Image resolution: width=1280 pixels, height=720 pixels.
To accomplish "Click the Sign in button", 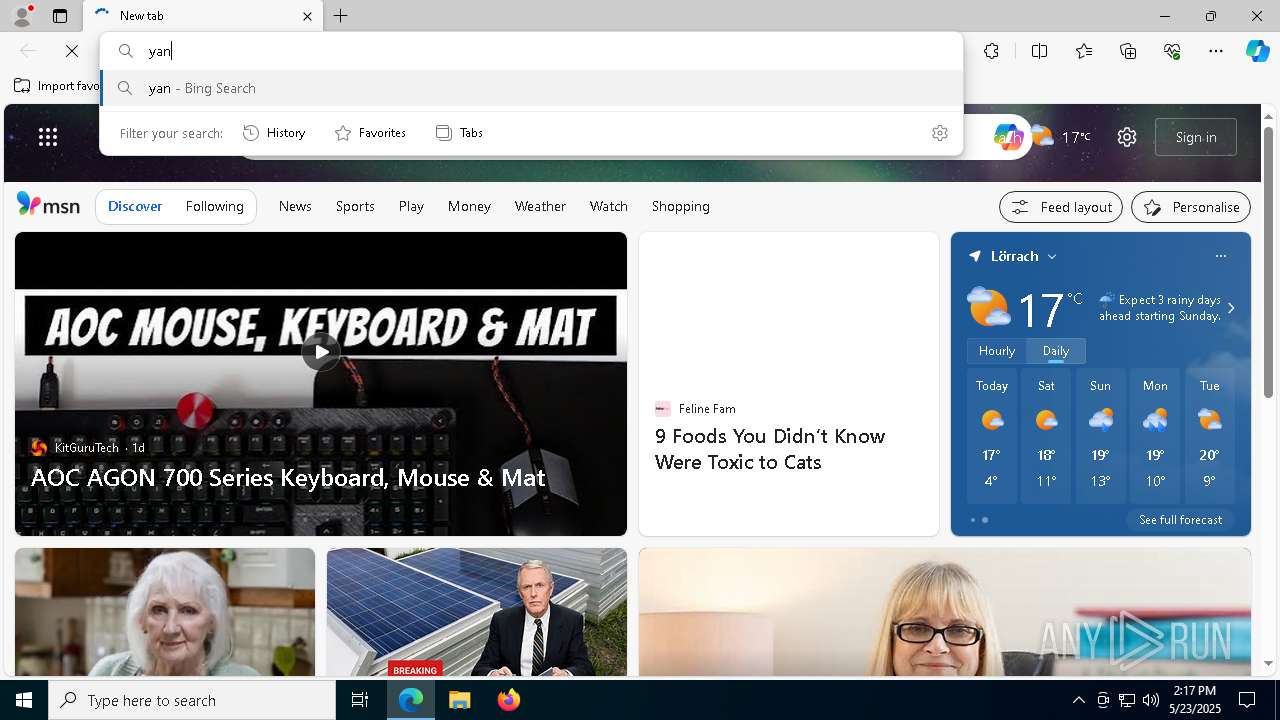I will [x=1196, y=137].
